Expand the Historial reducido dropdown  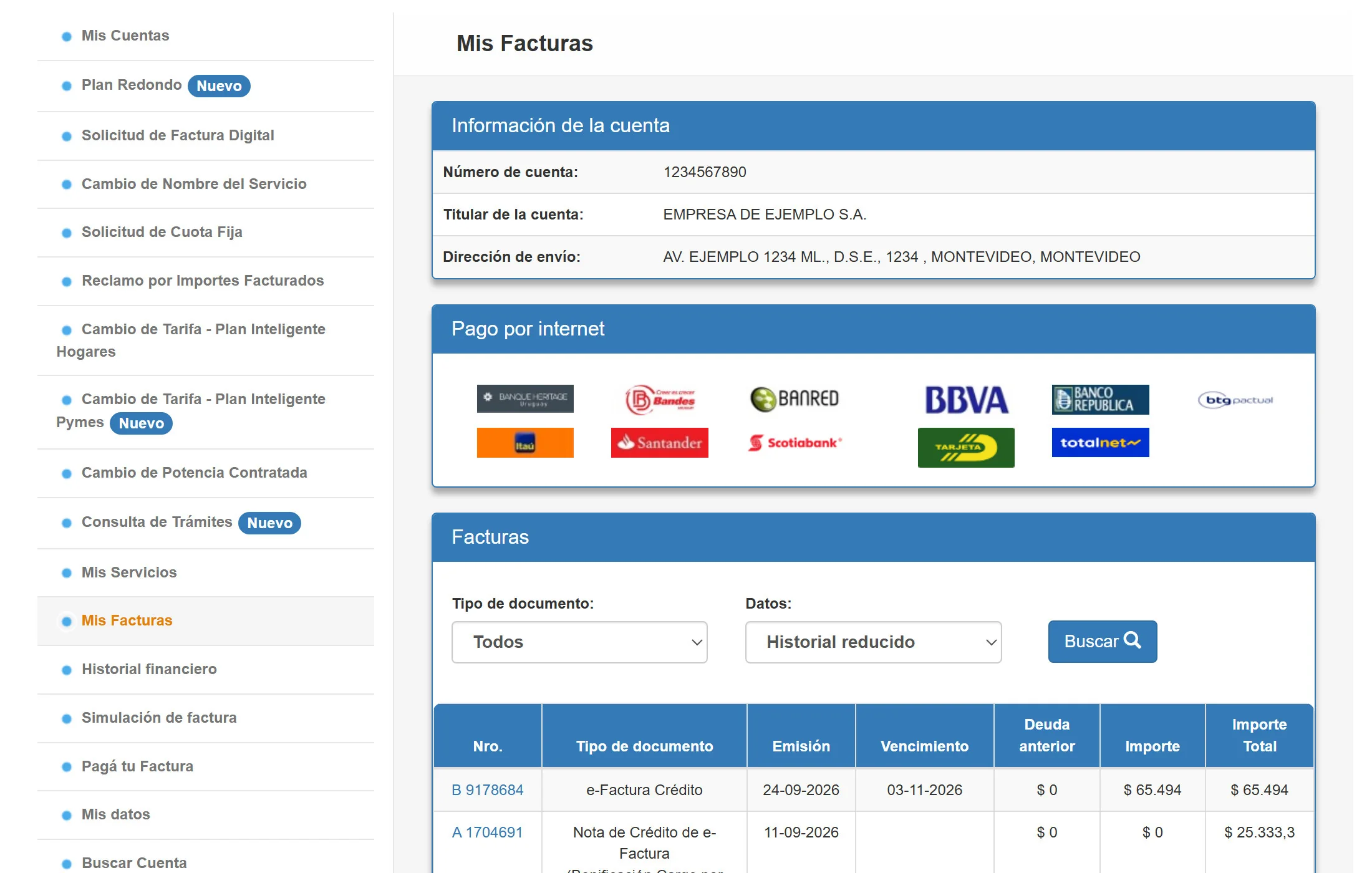point(873,642)
